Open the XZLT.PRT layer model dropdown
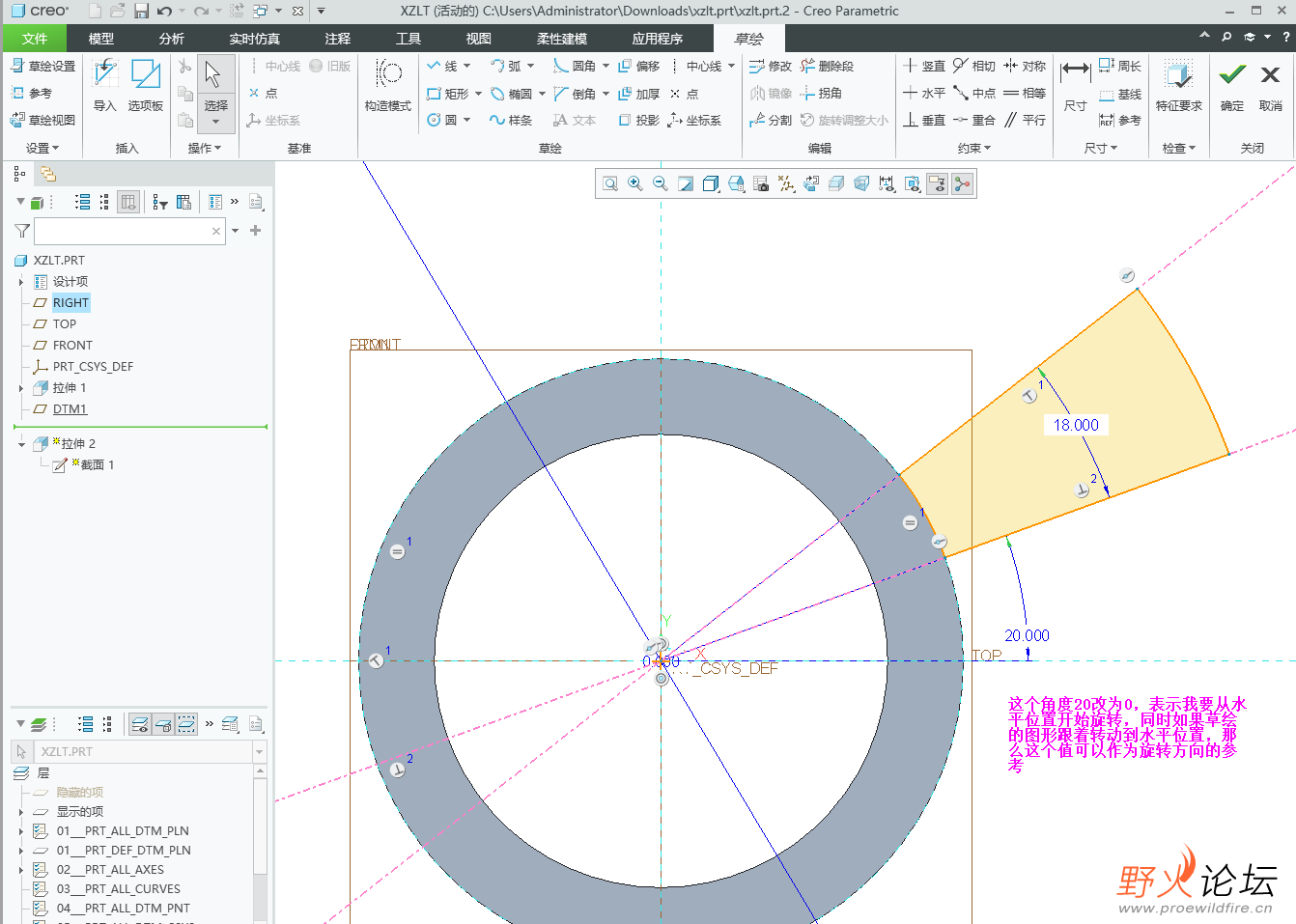The width and height of the screenshot is (1296, 924). point(259,751)
